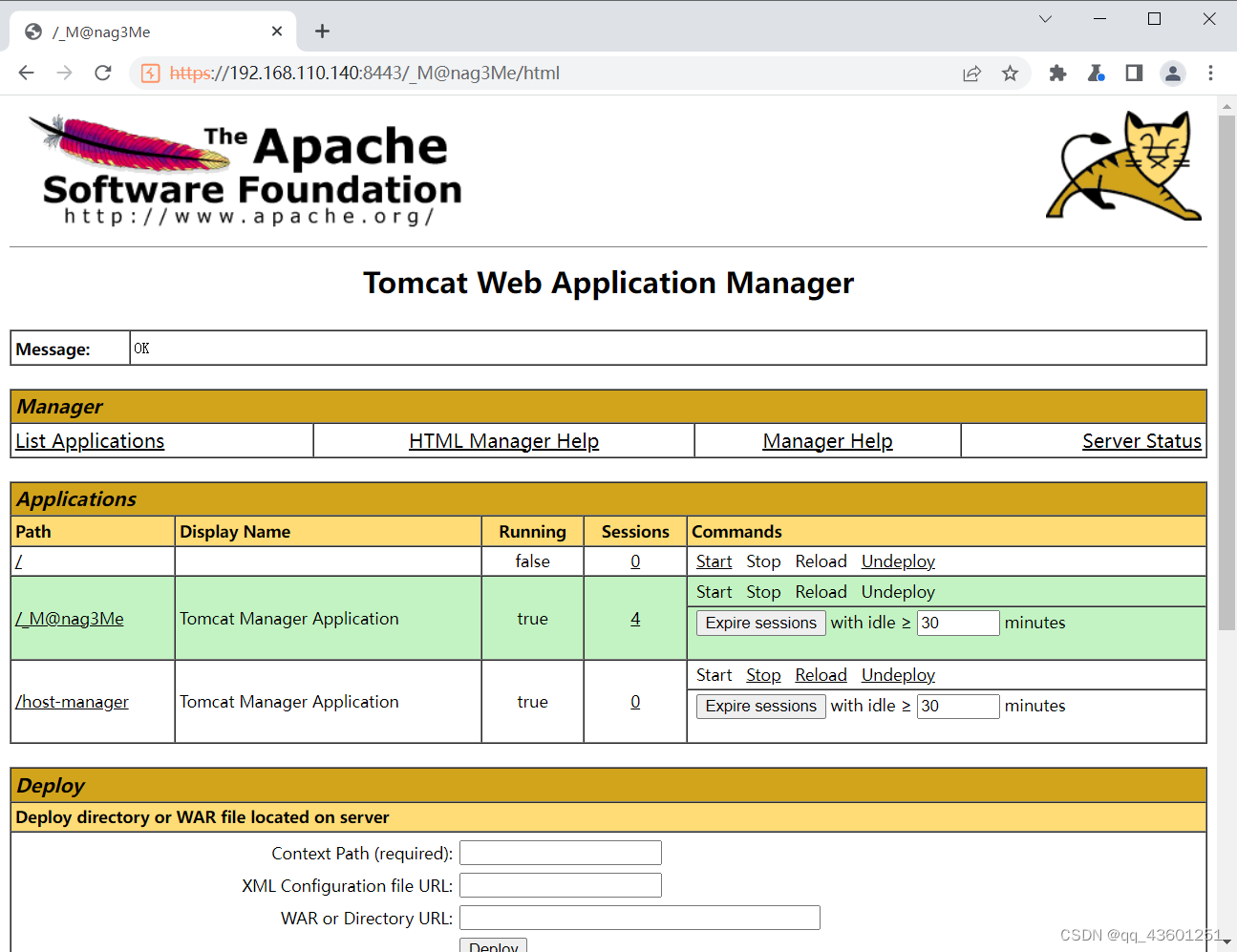Click the page vertical scrollbar
The image size is (1237, 952).
click(x=1227, y=372)
